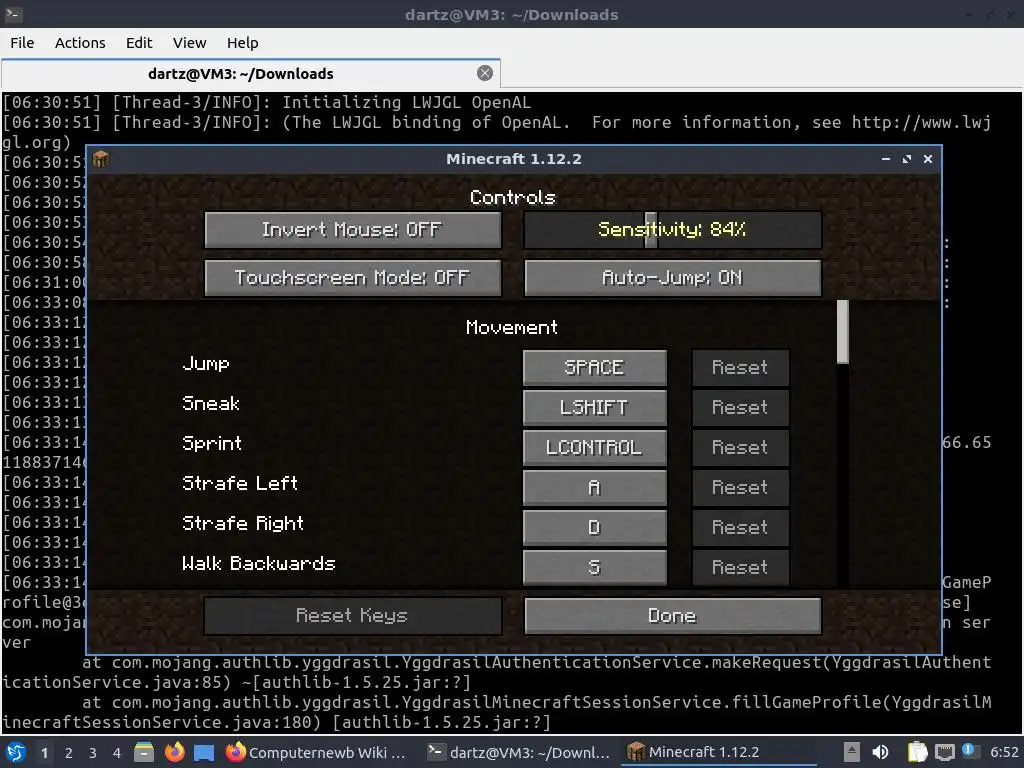
Task: Switch to the terminal taskbar entry
Action: pos(519,752)
